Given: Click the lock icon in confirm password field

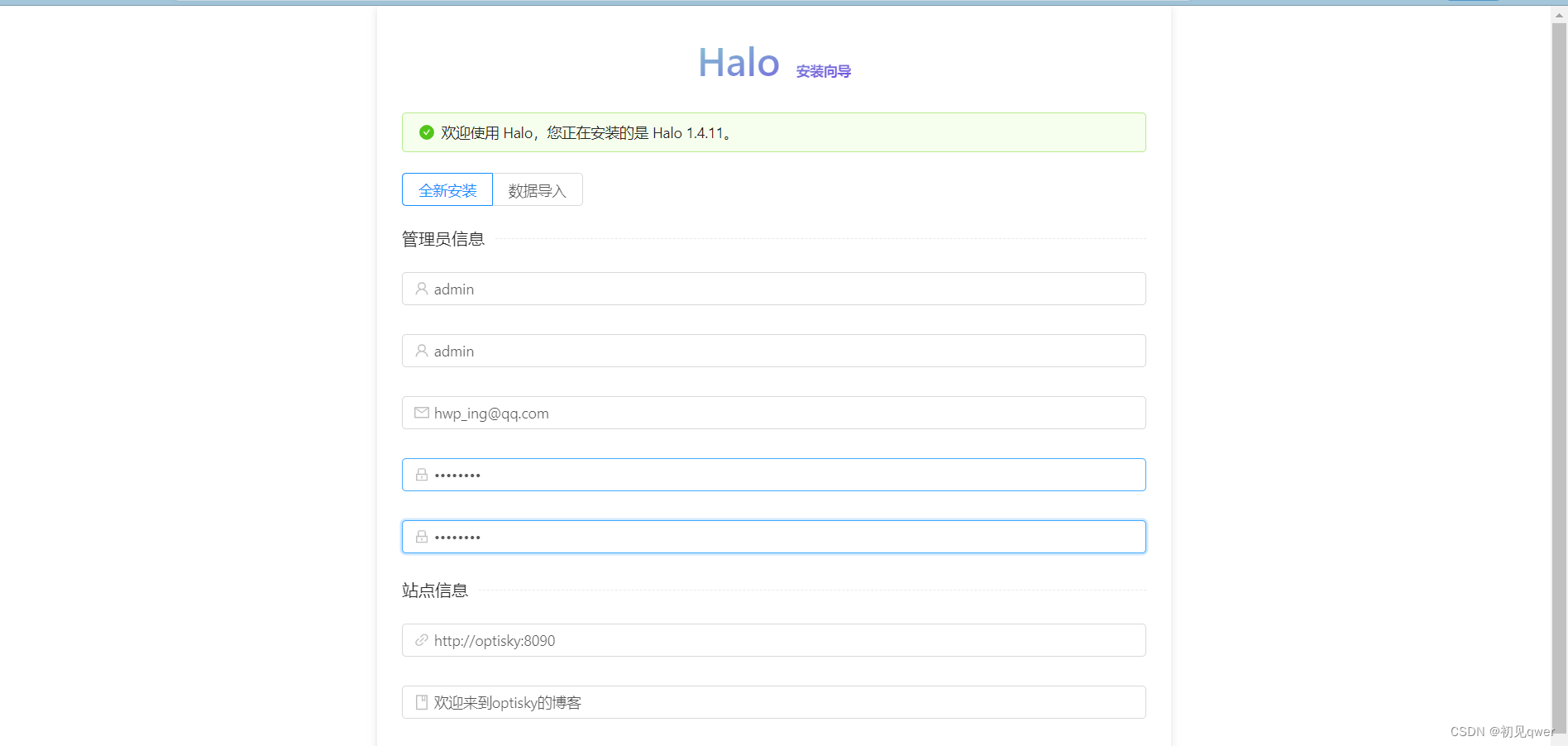Looking at the screenshot, I should [x=422, y=537].
